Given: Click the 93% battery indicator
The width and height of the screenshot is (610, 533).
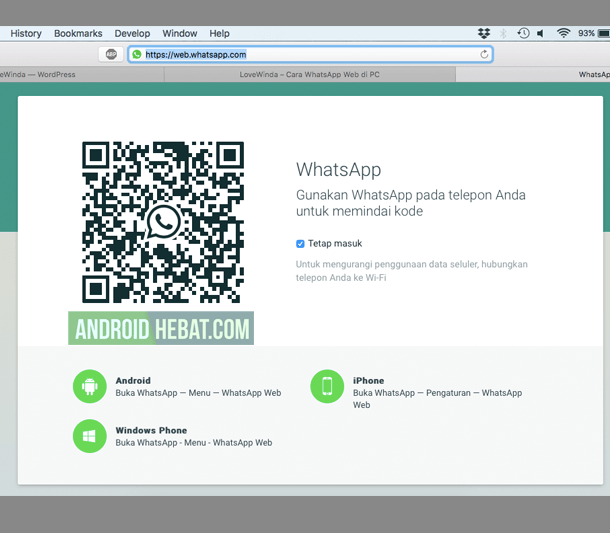Looking at the screenshot, I should point(594,33).
